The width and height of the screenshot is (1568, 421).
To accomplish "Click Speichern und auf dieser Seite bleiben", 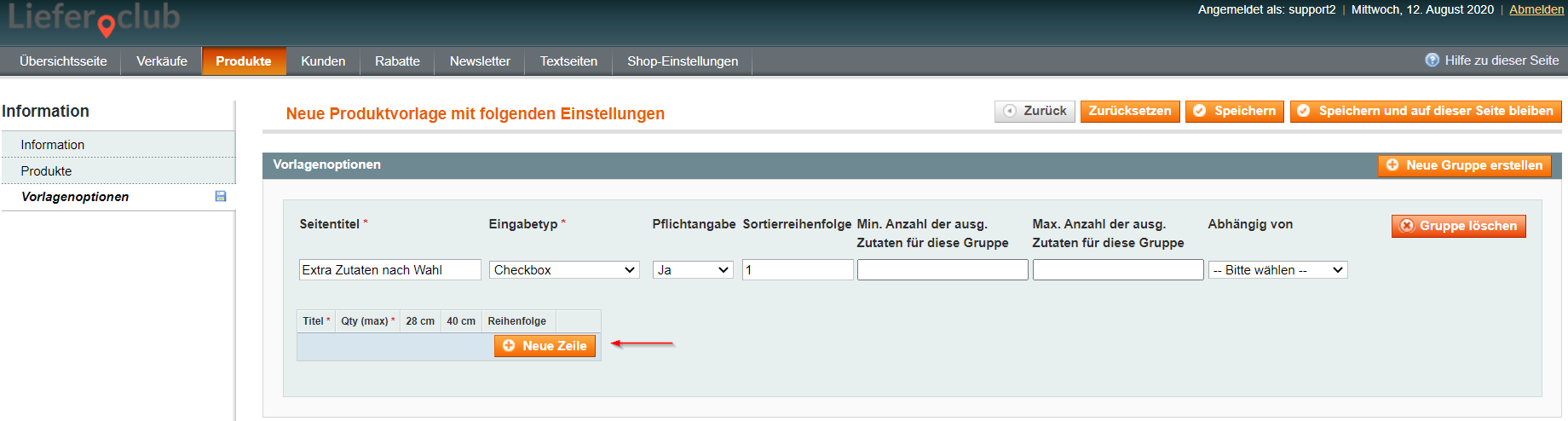I will tap(1426, 111).
